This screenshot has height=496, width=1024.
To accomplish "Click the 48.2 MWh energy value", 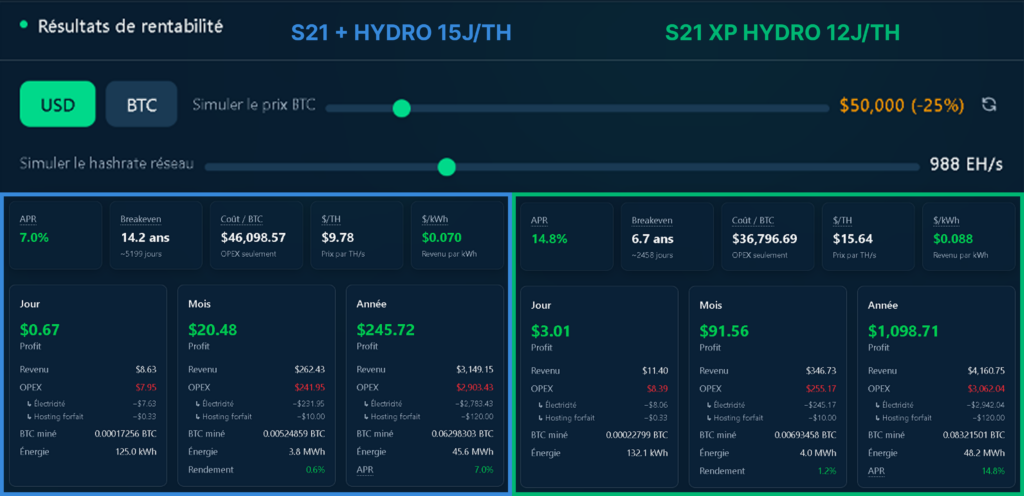I will click(987, 453).
